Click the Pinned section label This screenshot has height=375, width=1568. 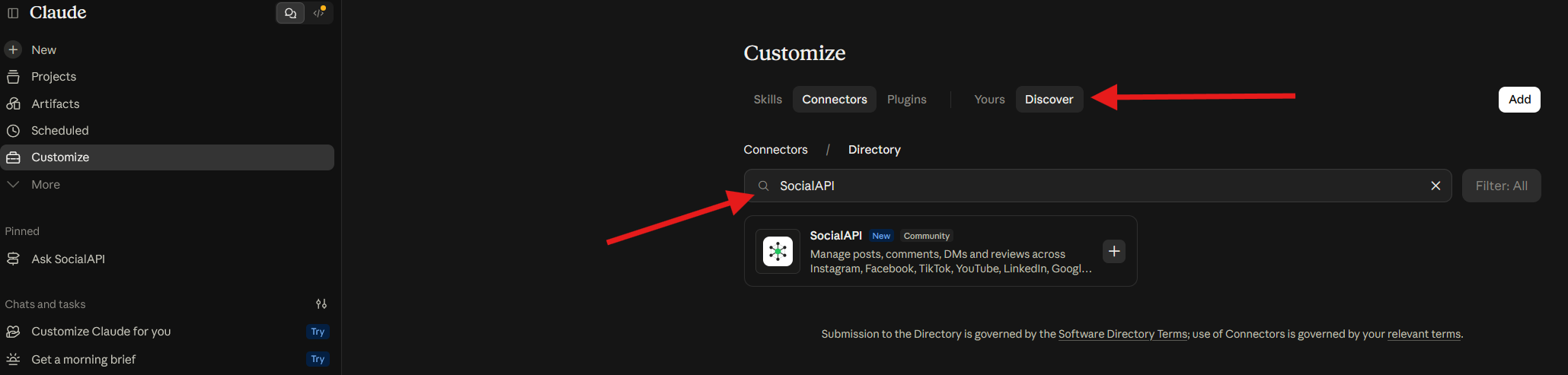(x=22, y=231)
